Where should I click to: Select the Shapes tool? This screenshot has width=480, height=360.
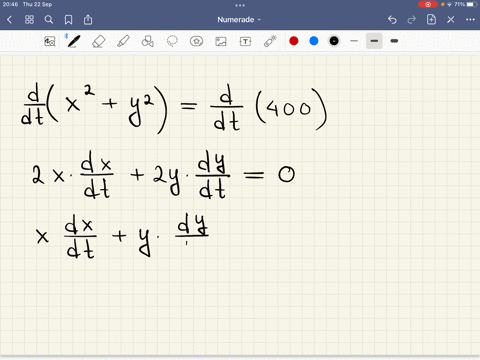tap(148, 41)
